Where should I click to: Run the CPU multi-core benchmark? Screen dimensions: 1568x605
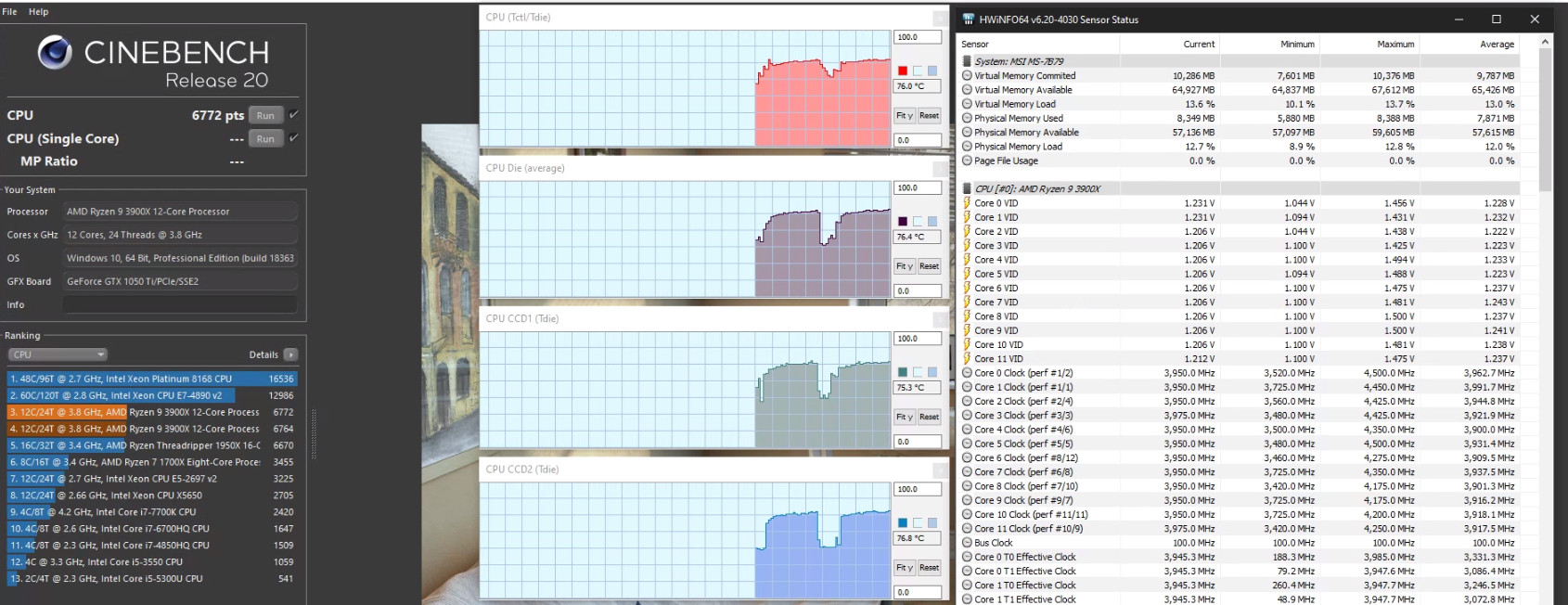265,115
